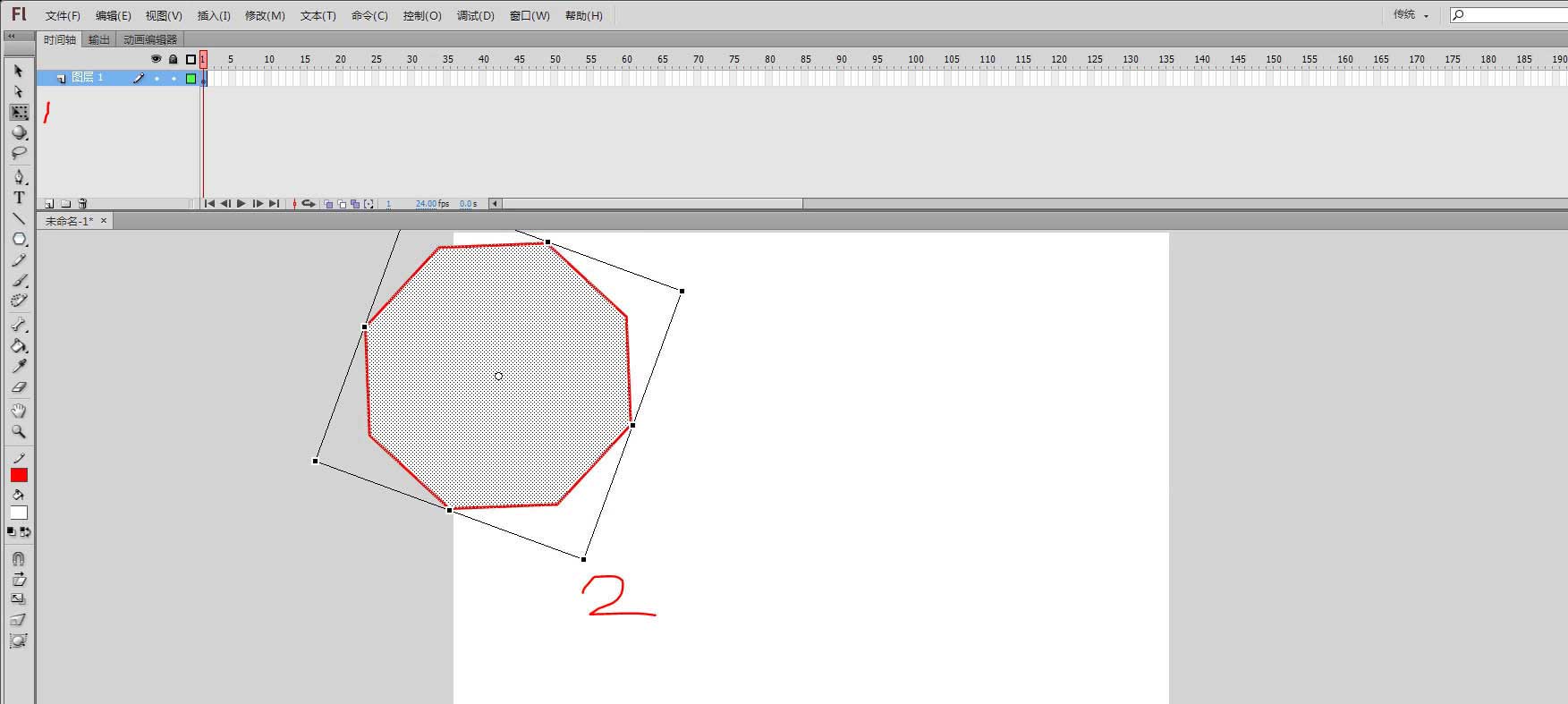The width and height of the screenshot is (1568, 704).
Task: Open the 传统 workspace dropdown
Action: tap(1411, 15)
